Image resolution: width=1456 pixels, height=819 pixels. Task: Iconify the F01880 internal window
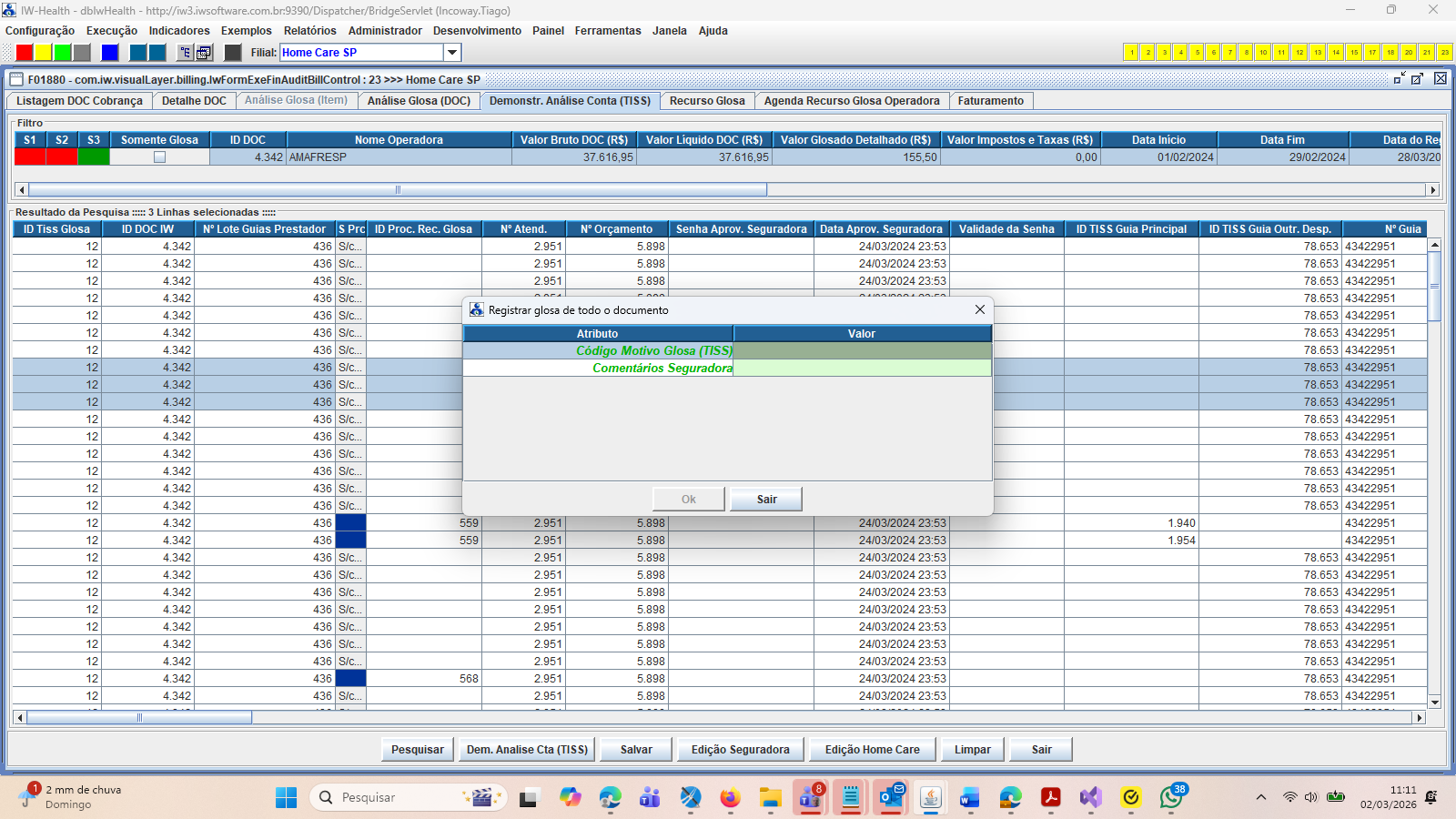(x=1399, y=79)
